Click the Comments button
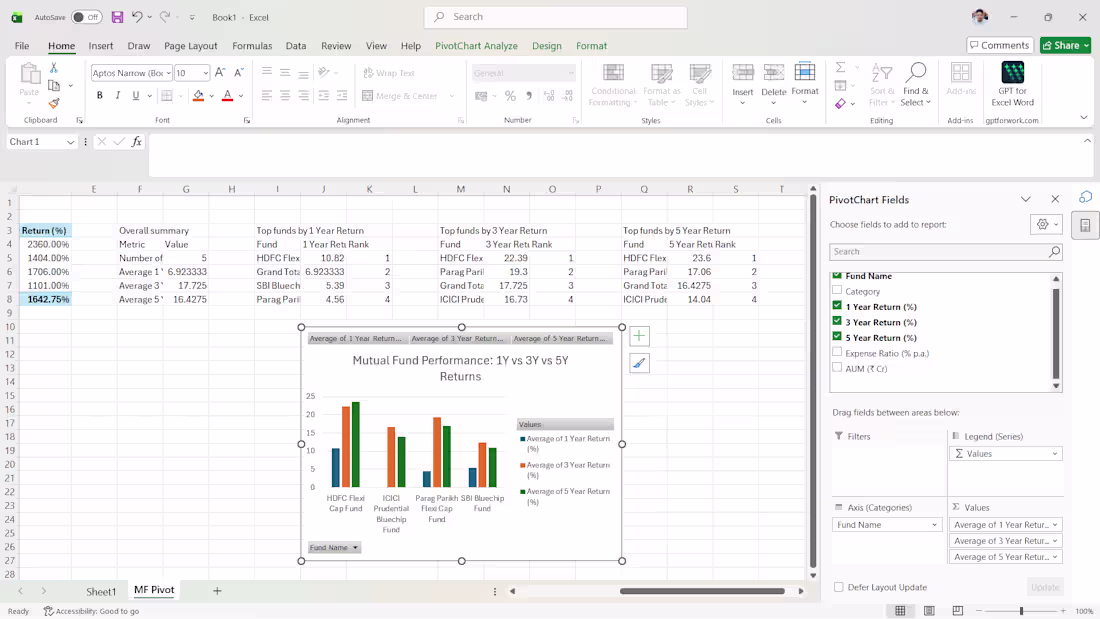1100x619 pixels. point(1000,45)
